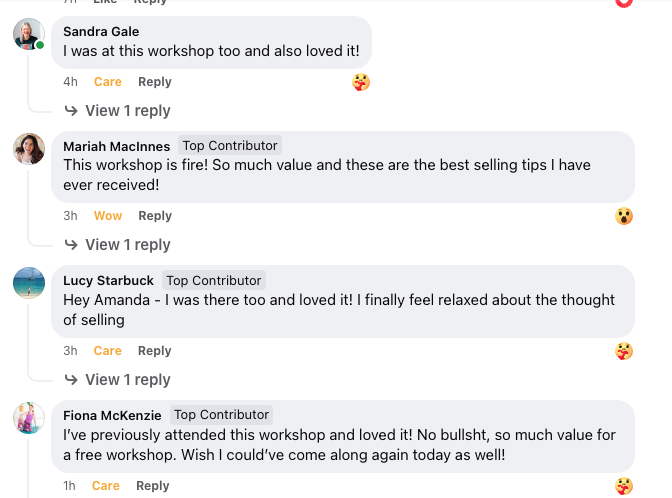The image size is (672, 498).
Task: Expand View 1 reply under Lucy's comment
Action: 127,380
